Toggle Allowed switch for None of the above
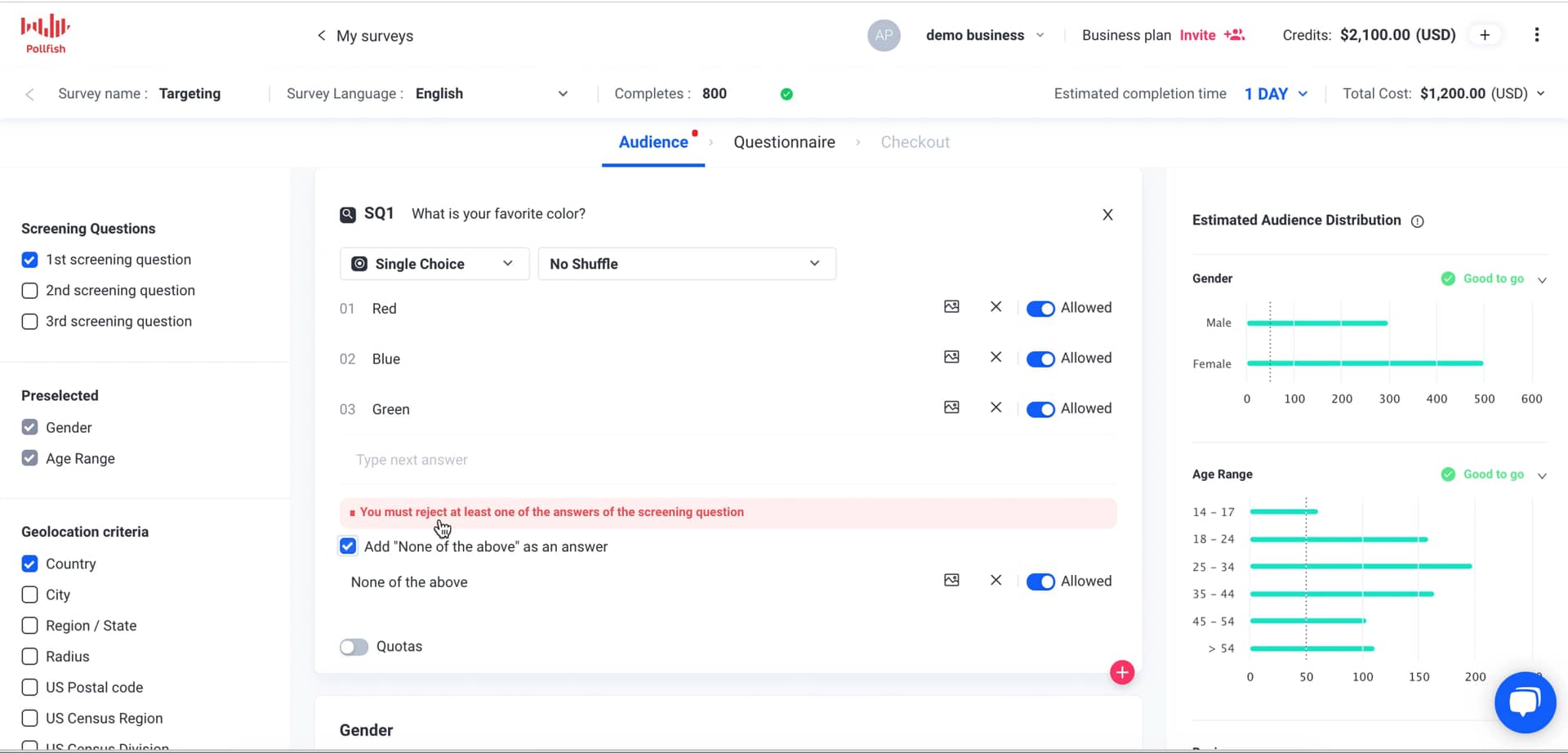Viewport: 1568px width, 753px height. click(x=1040, y=581)
